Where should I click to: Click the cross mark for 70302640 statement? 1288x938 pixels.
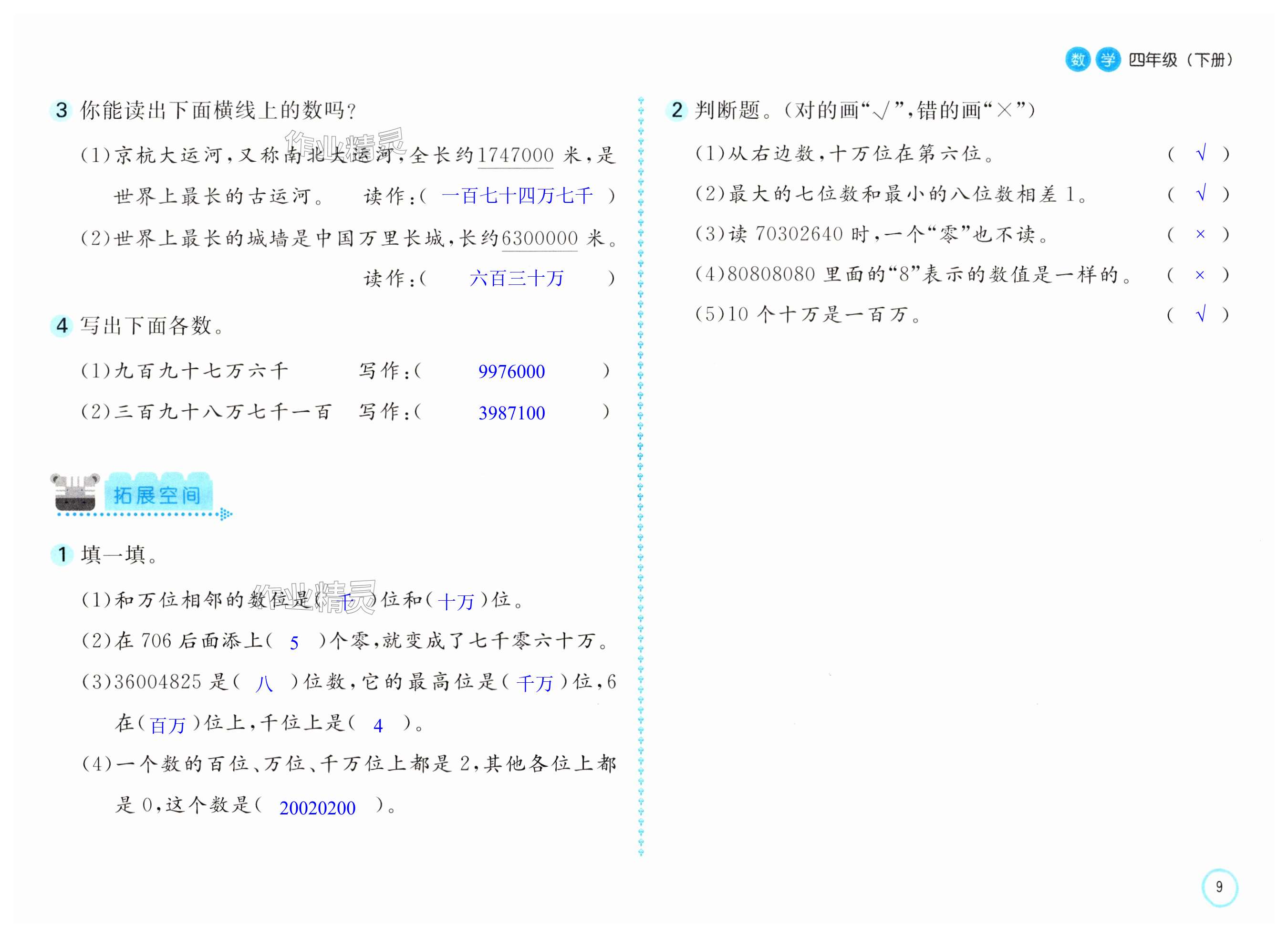click(x=1200, y=234)
